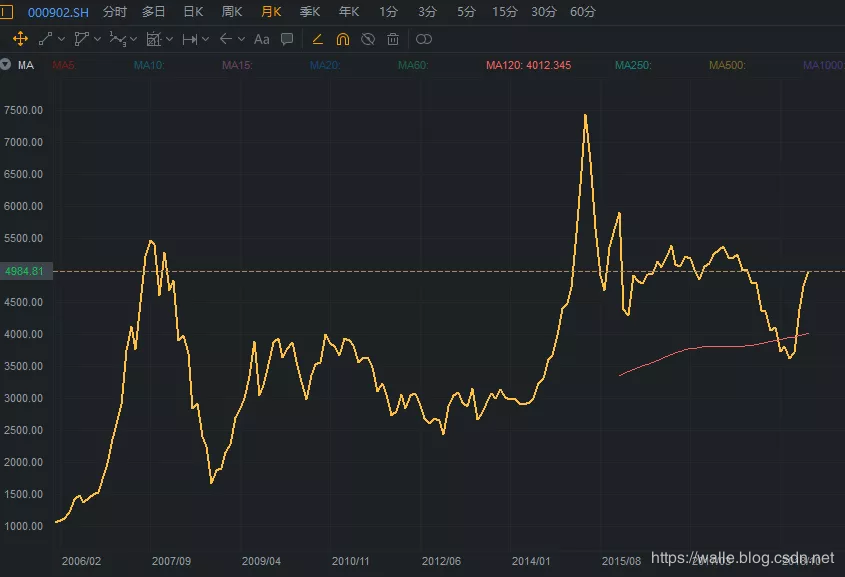Toggle the MA250 moving average line
Viewport: 845px width, 577px height.
pos(633,65)
